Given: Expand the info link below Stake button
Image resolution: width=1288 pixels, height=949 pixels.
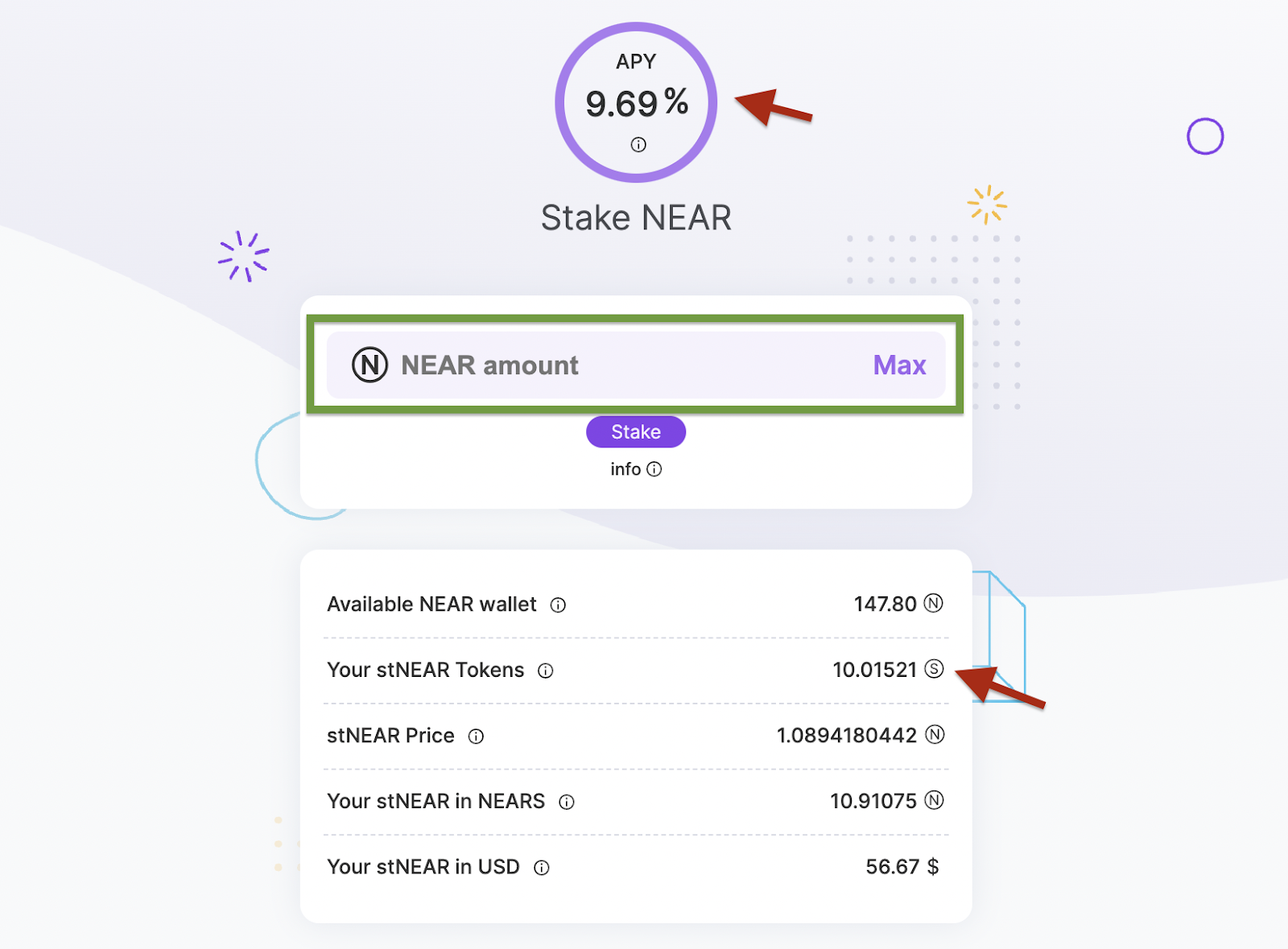Looking at the screenshot, I should coord(636,469).
